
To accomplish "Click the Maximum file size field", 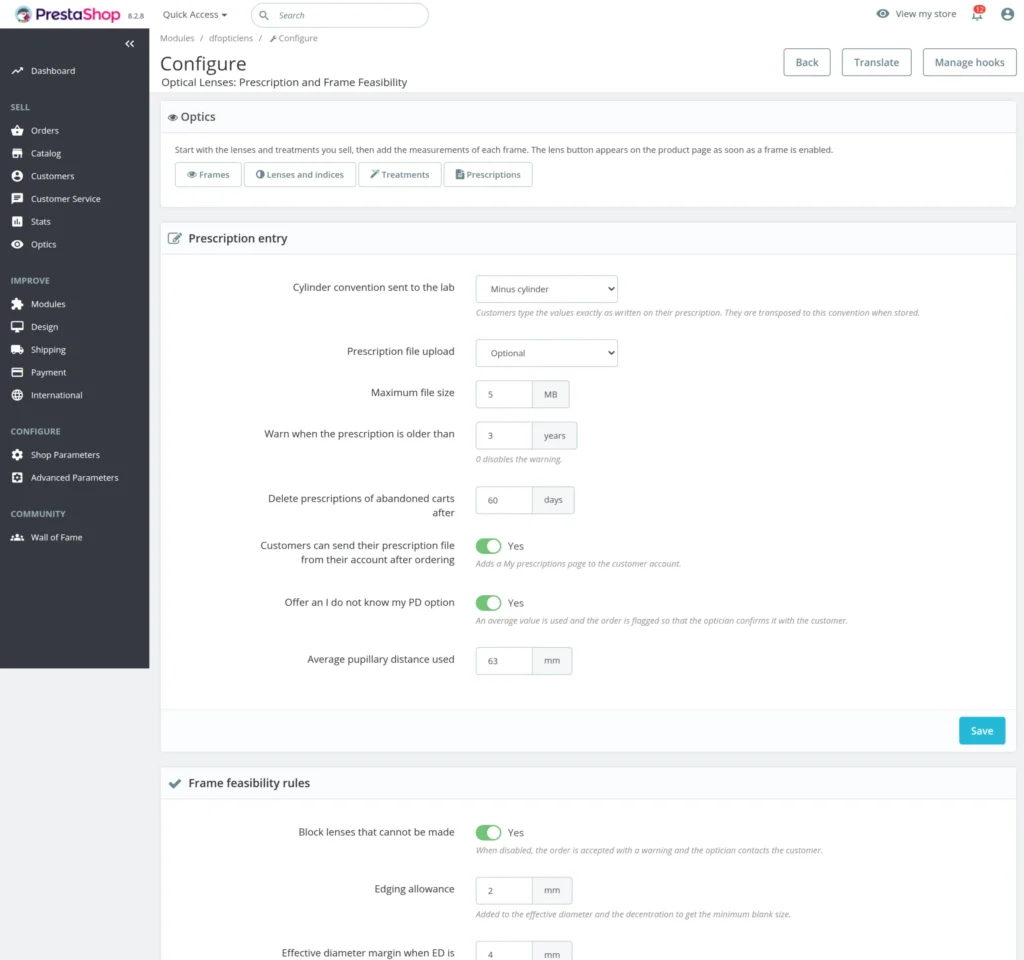I will 504,394.
